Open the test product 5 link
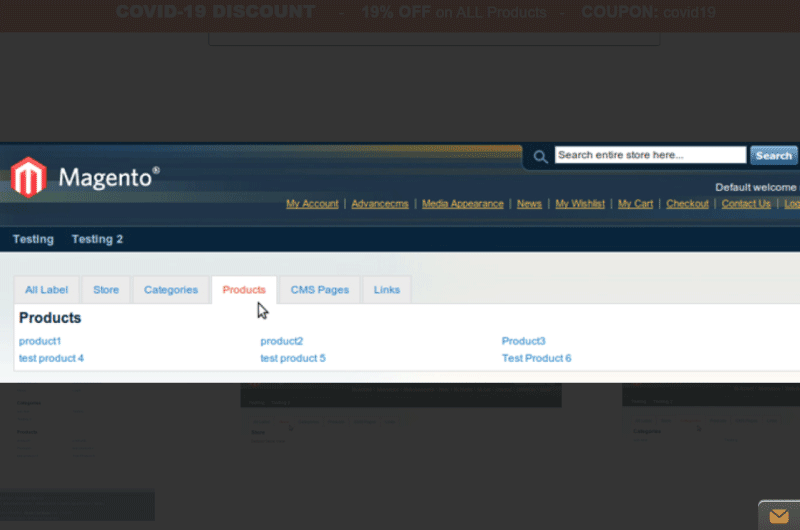Viewport: 800px width, 530px height. (x=293, y=358)
